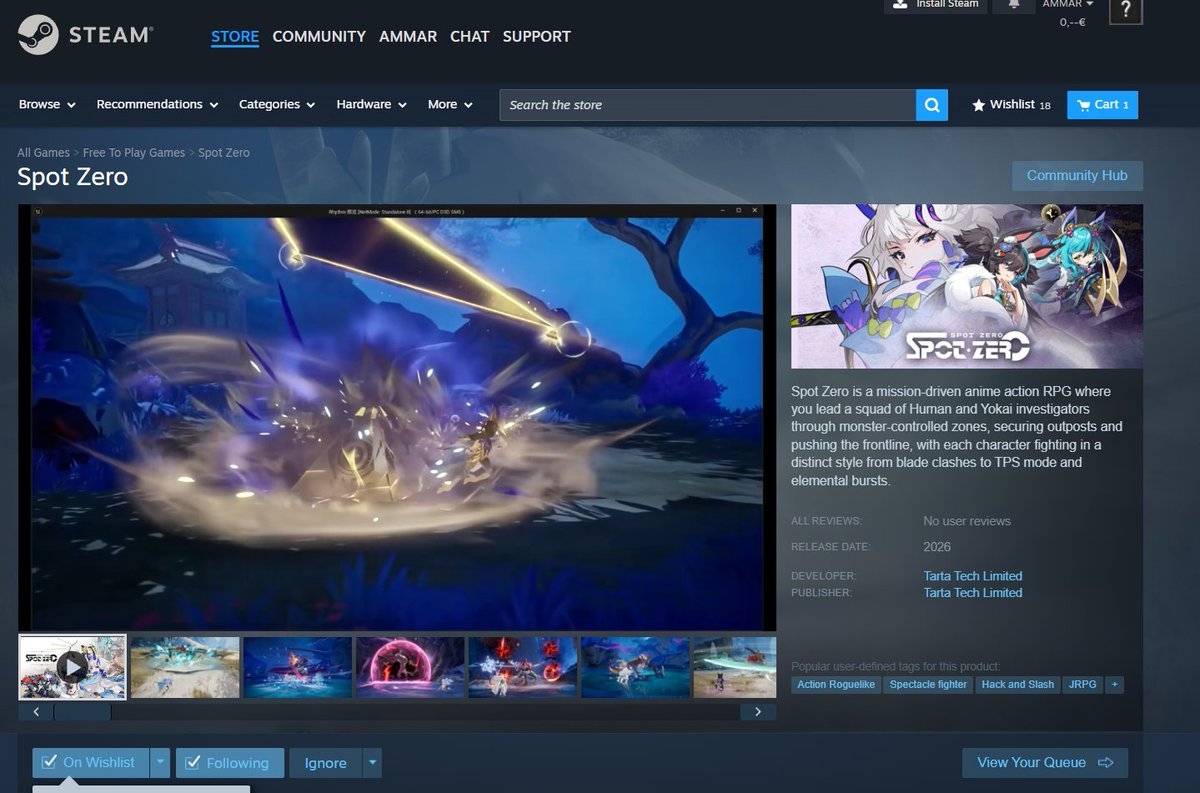The width and height of the screenshot is (1200, 793).
Task: Focus the Search the store field
Action: point(708,105)
